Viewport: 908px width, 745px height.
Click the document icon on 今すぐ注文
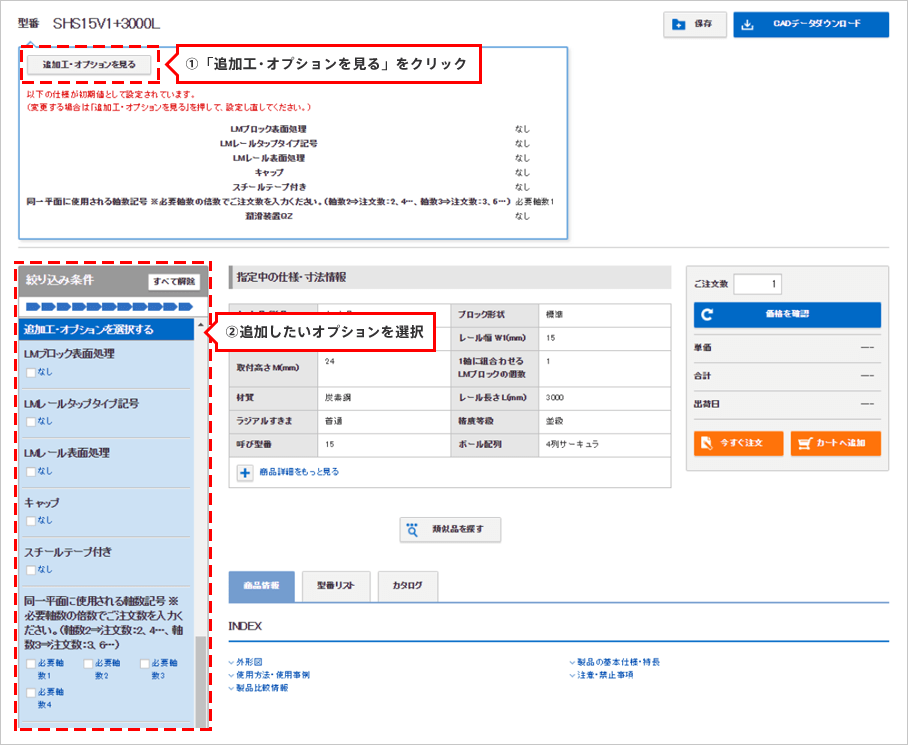click(x=708, y=442)
